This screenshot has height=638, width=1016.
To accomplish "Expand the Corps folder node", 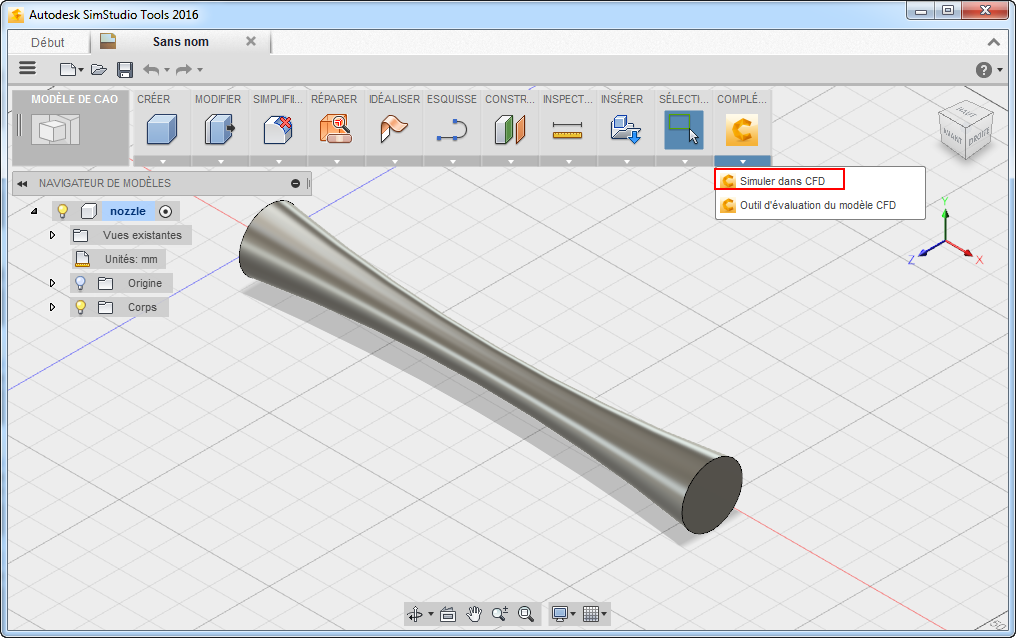I will (52, 307).
